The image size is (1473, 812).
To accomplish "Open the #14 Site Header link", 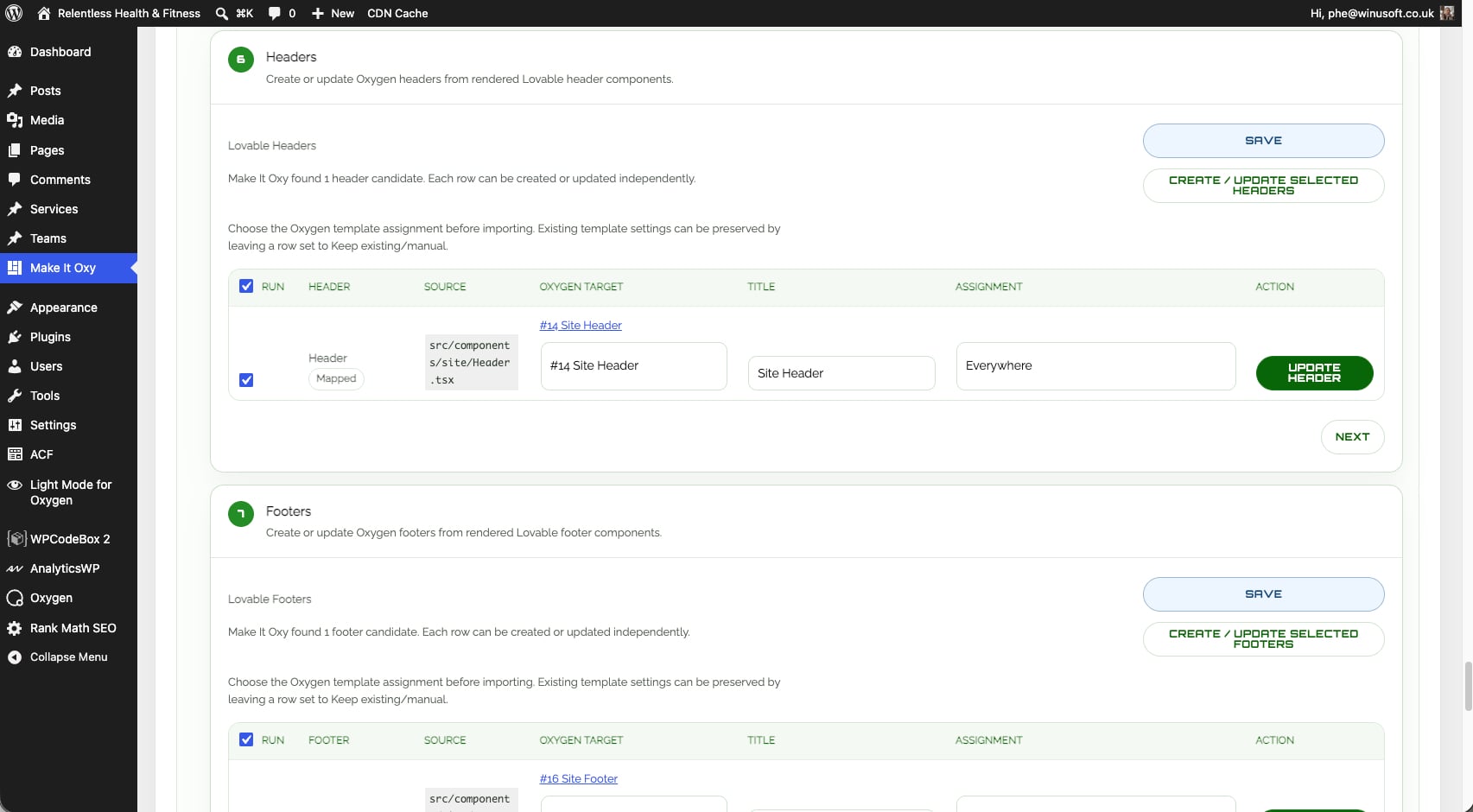I will click(x=581, y=326).
